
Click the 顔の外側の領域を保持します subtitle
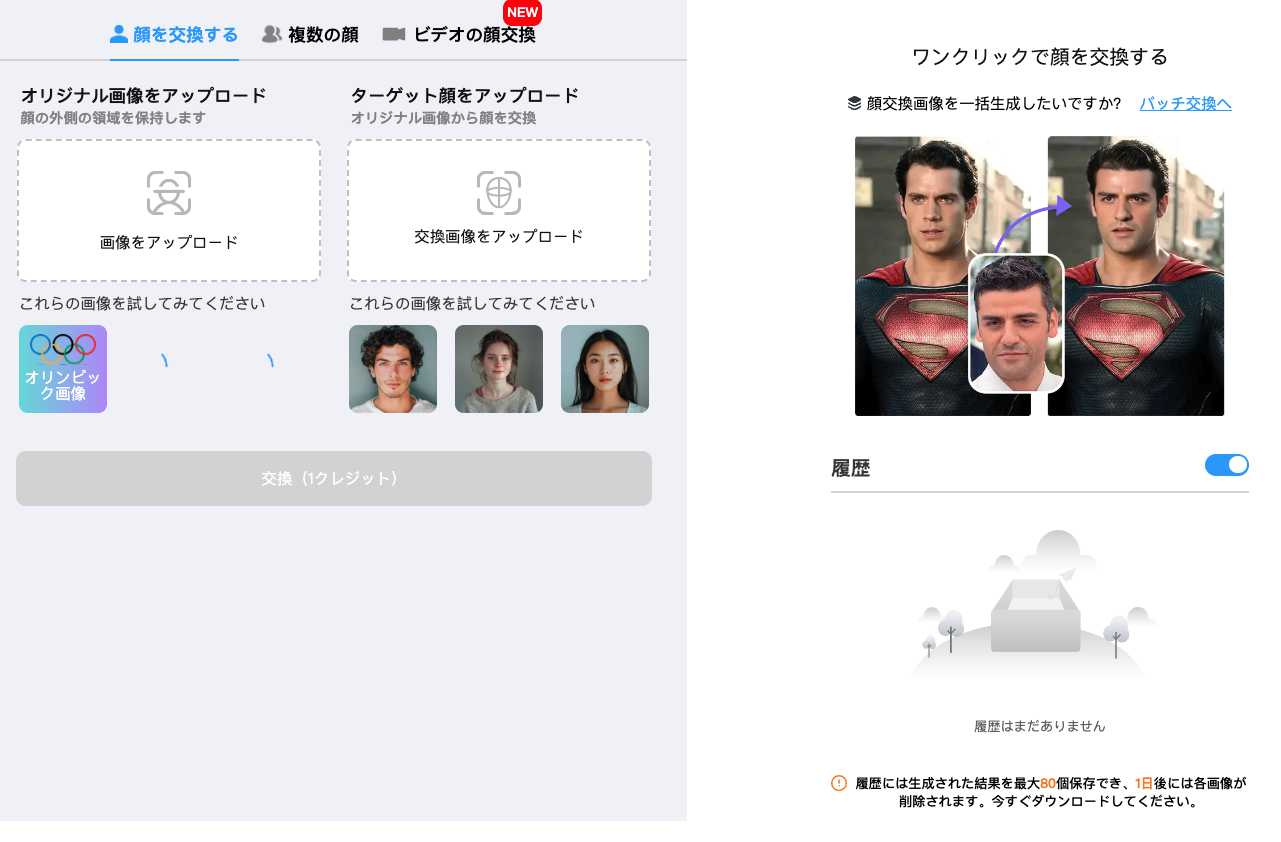tap(113, 118)
